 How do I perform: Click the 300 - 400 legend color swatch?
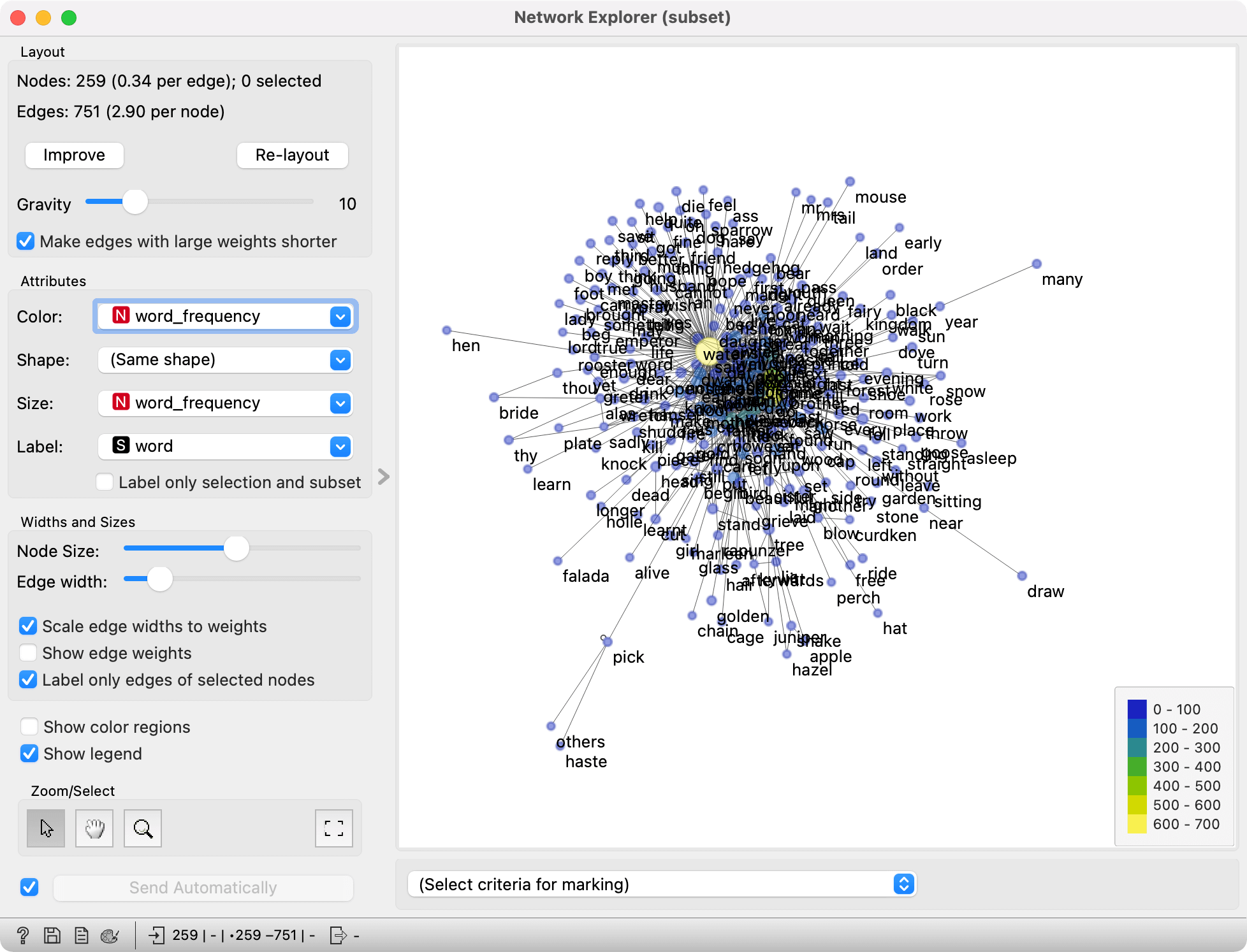point(1137,767)
